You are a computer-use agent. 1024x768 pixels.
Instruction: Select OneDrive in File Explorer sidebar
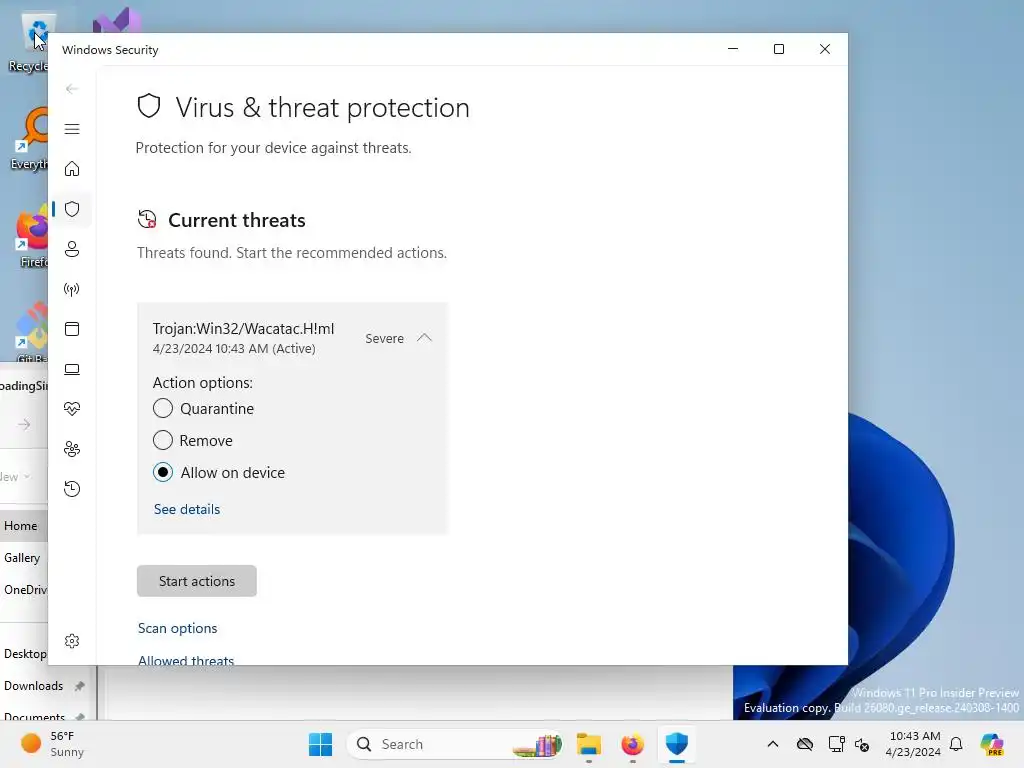click(25, 590)
